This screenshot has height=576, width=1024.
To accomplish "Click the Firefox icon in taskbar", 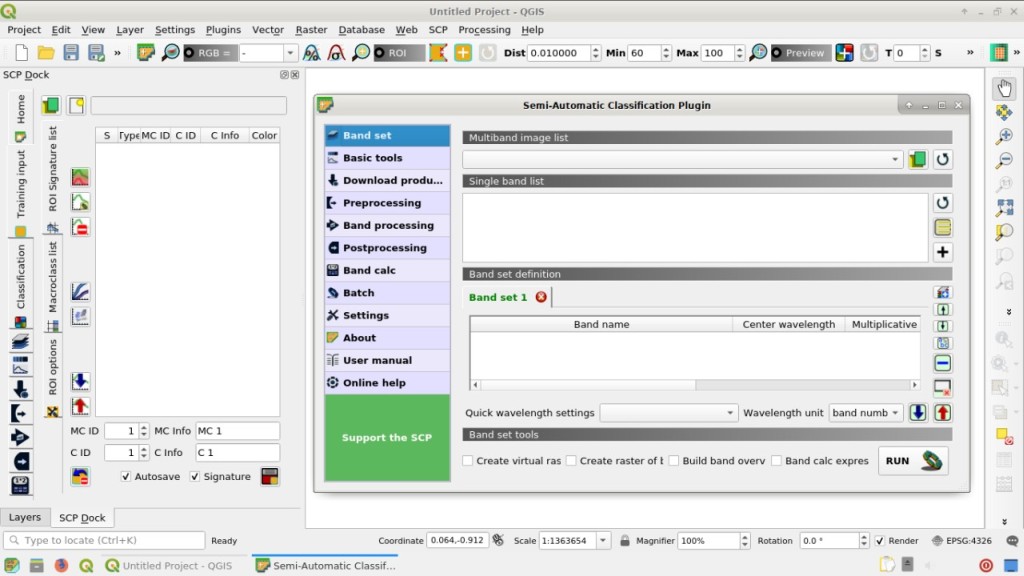I will (x=61, y=566).
